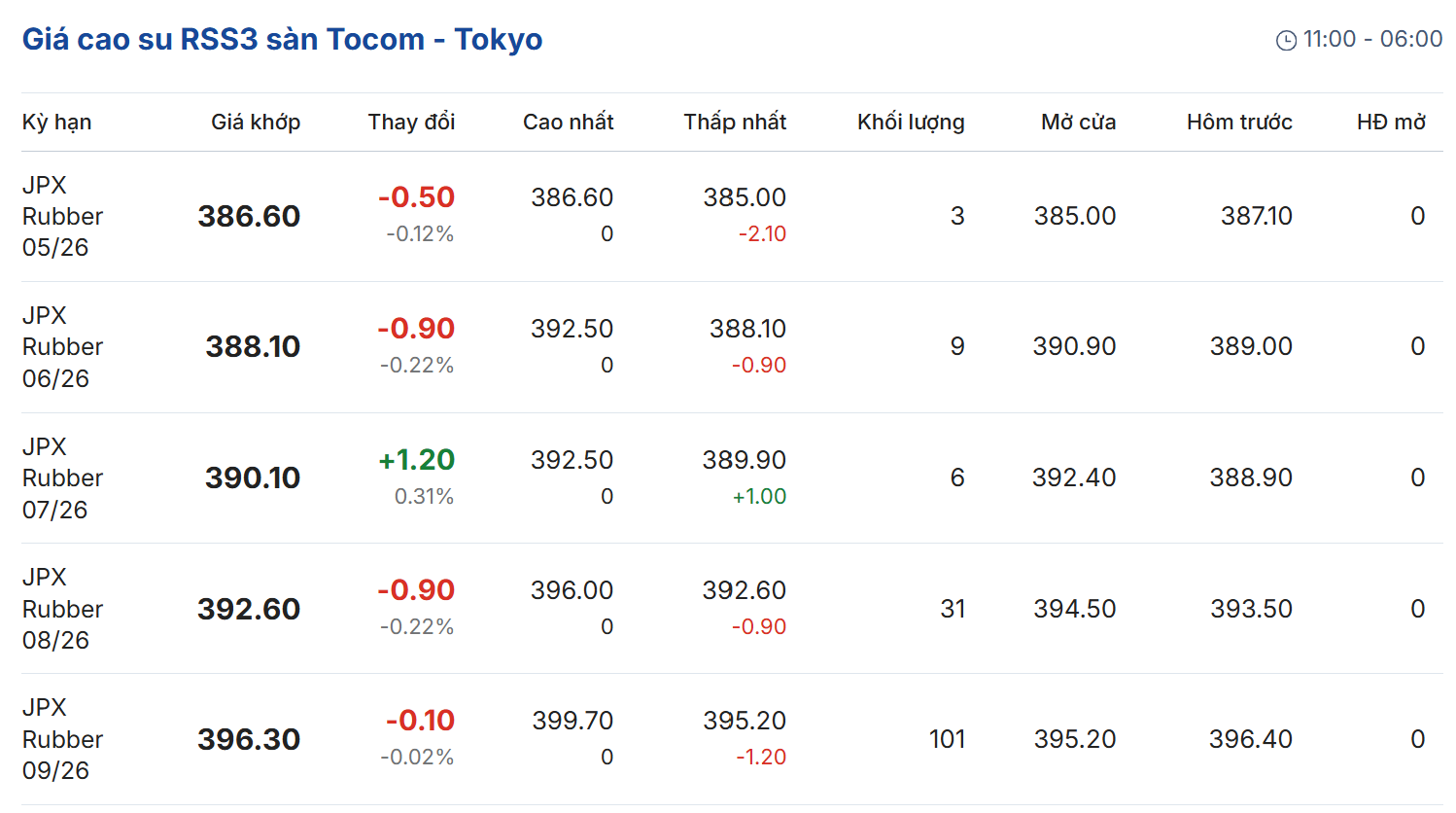Screen dimensions: 1456x813
Task: Click the HĐ mở column header
Action: [x=1391, y=122]
